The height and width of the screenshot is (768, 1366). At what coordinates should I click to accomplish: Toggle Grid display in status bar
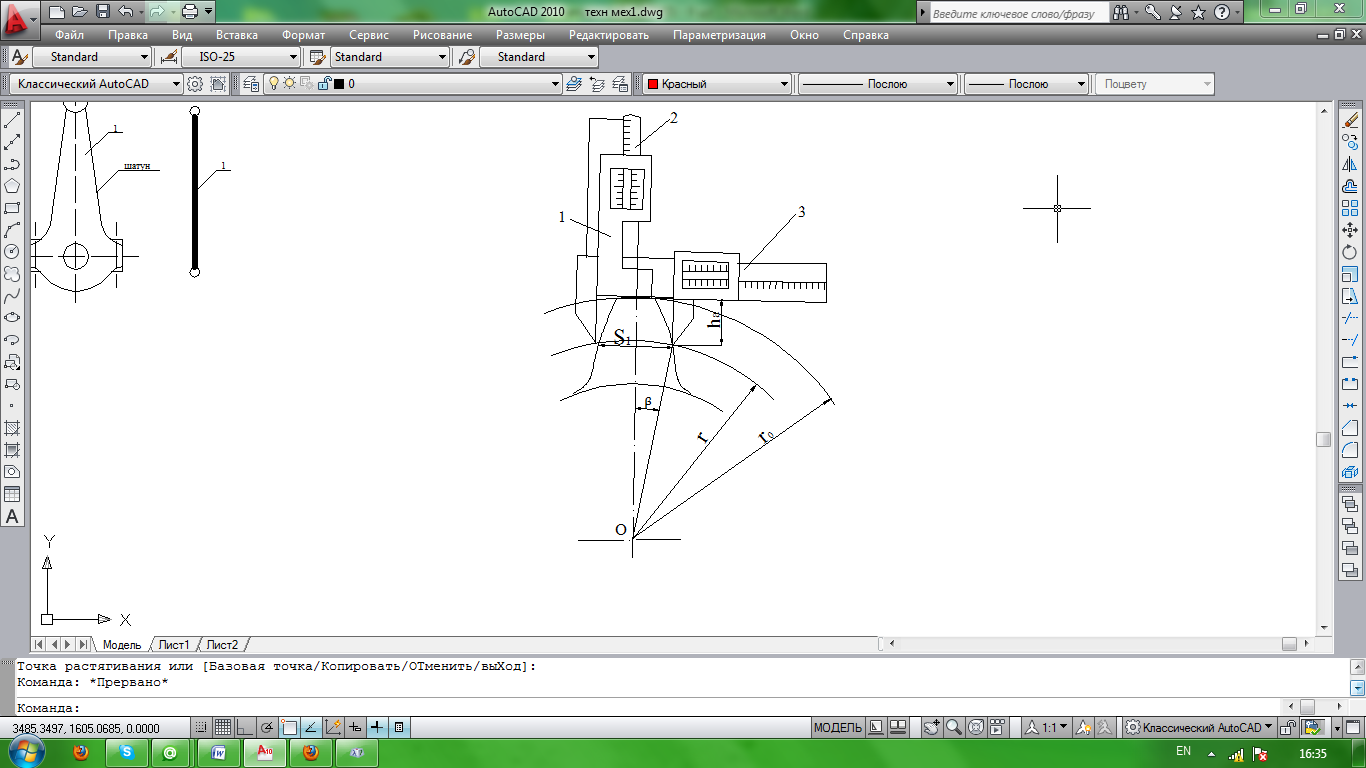click(x=222, y=727)
